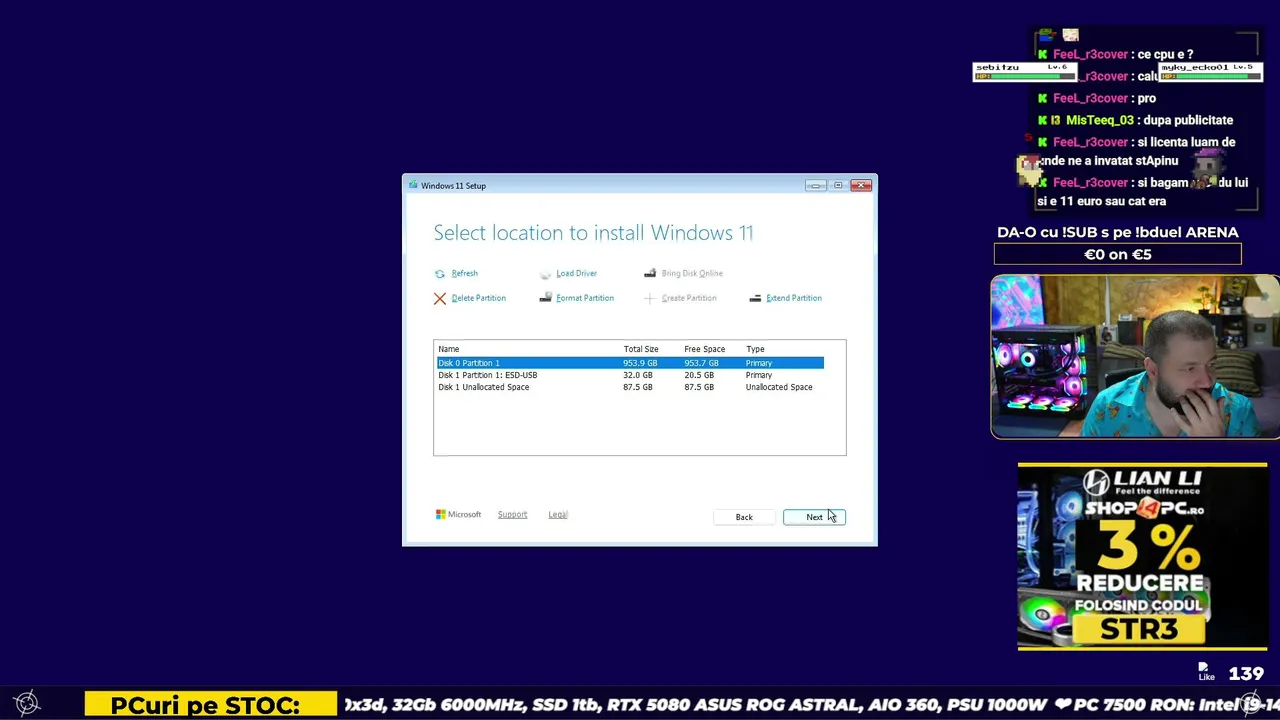Click the Type column header
Image resolution: width=1280 pixels, height=720 pixels.
click(755, 349)
